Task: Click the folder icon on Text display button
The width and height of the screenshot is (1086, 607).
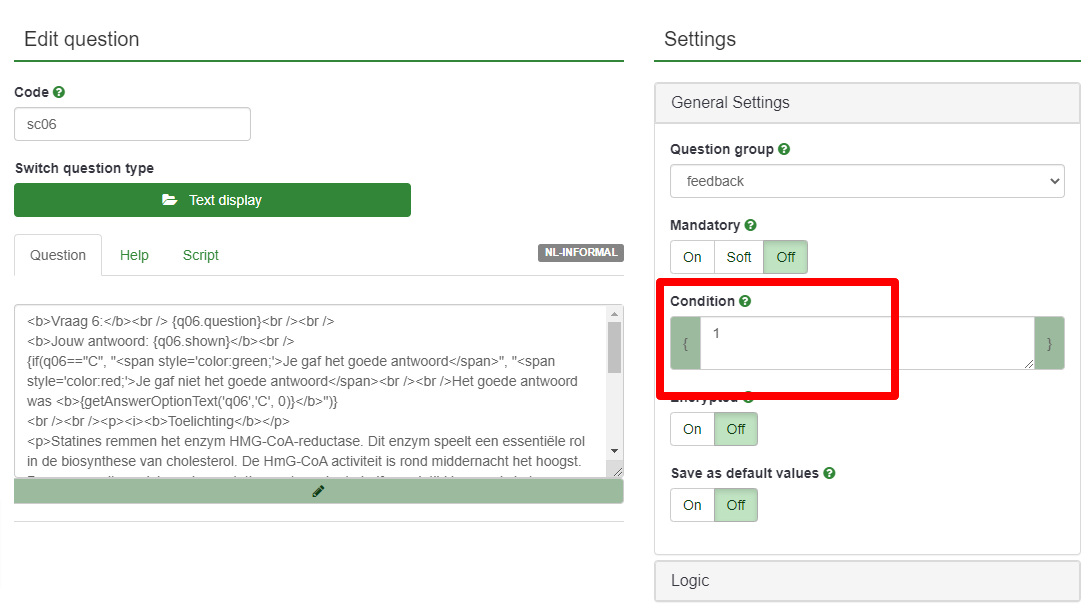Action: 170,200
